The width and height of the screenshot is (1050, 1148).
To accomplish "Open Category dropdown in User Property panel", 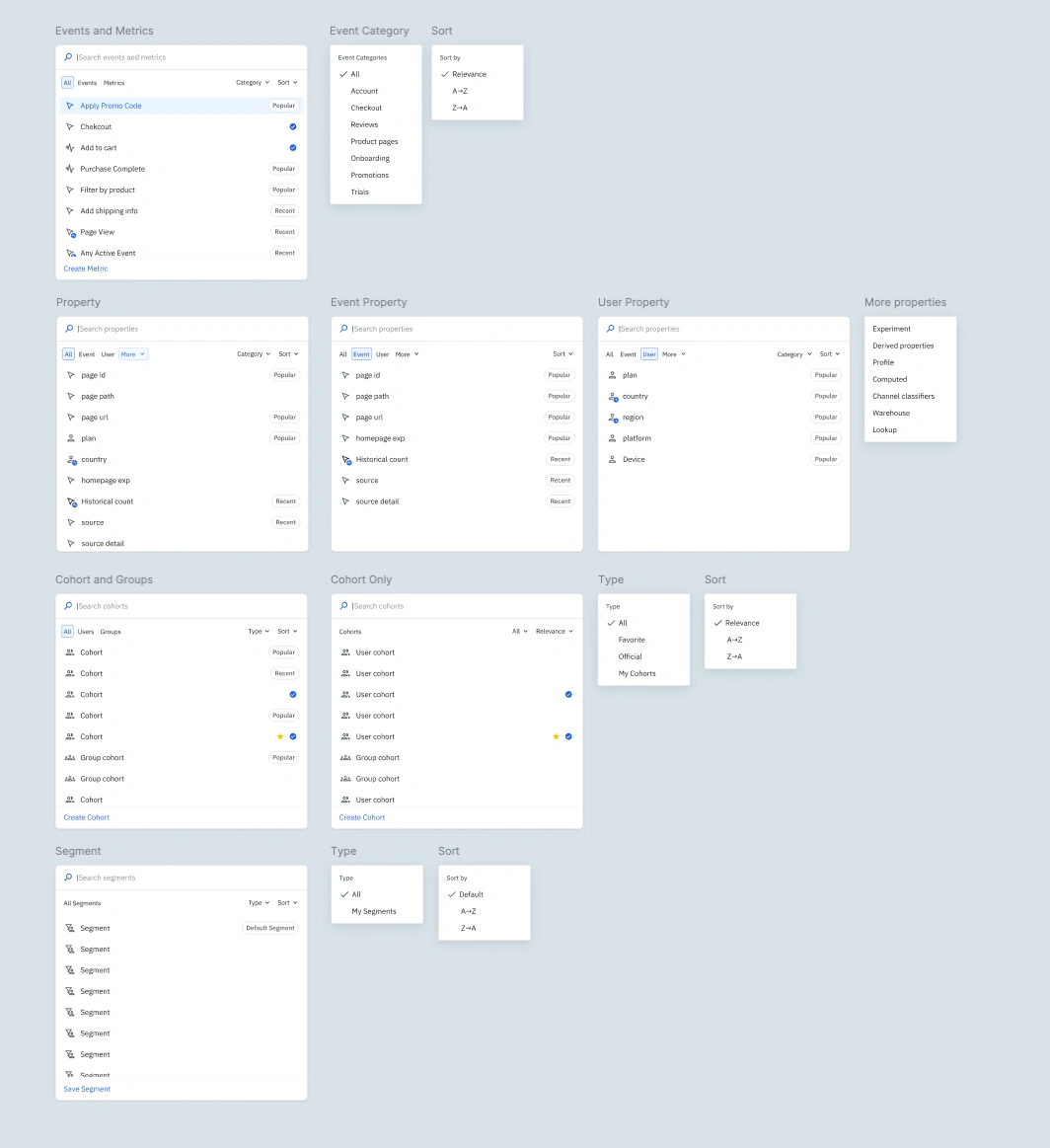I will [x=794, y=354].
